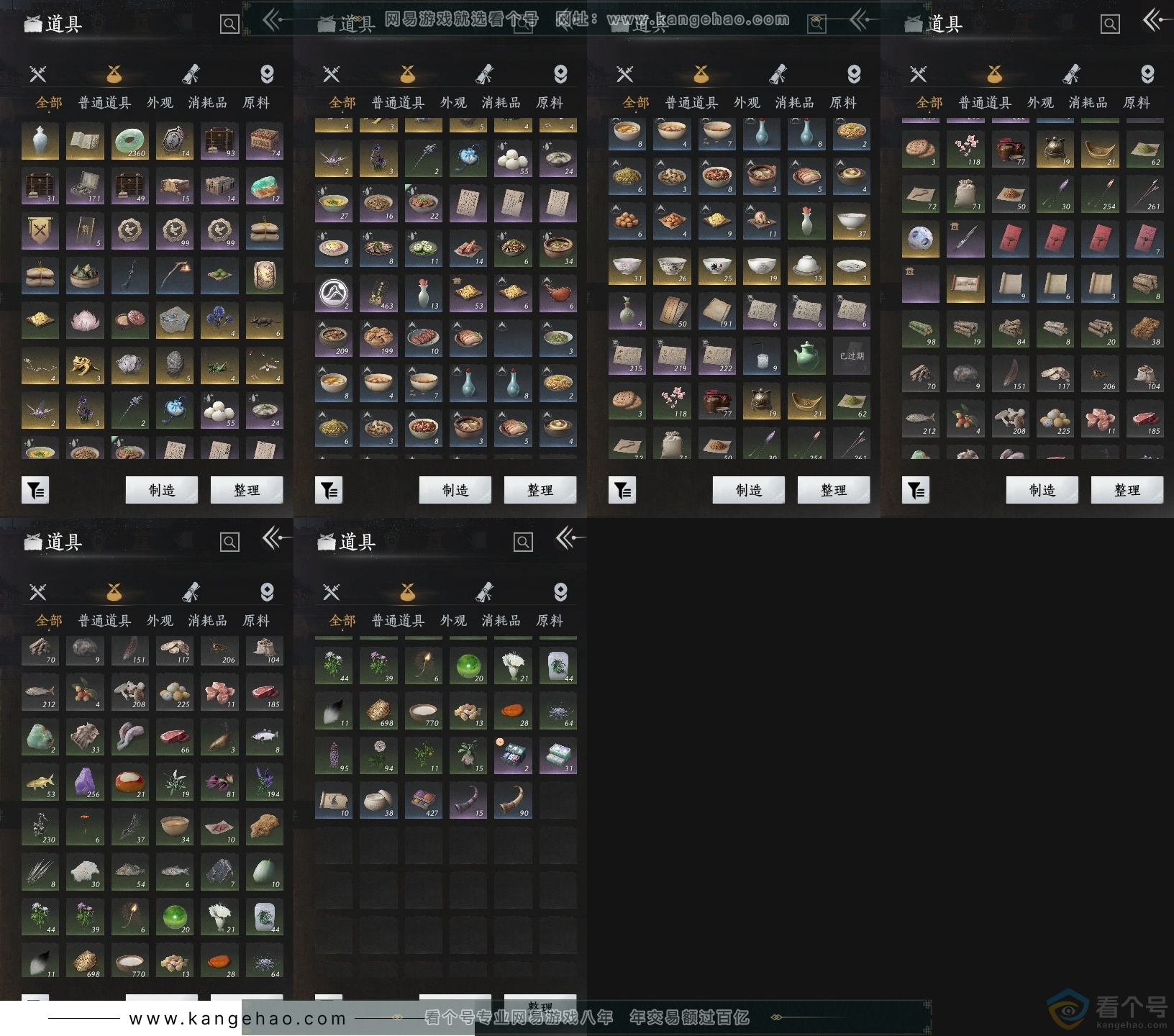Select the pink lotus item in top-left panel
Viewport: 1174px width, 1036px height.
click(x=86, y=320)
